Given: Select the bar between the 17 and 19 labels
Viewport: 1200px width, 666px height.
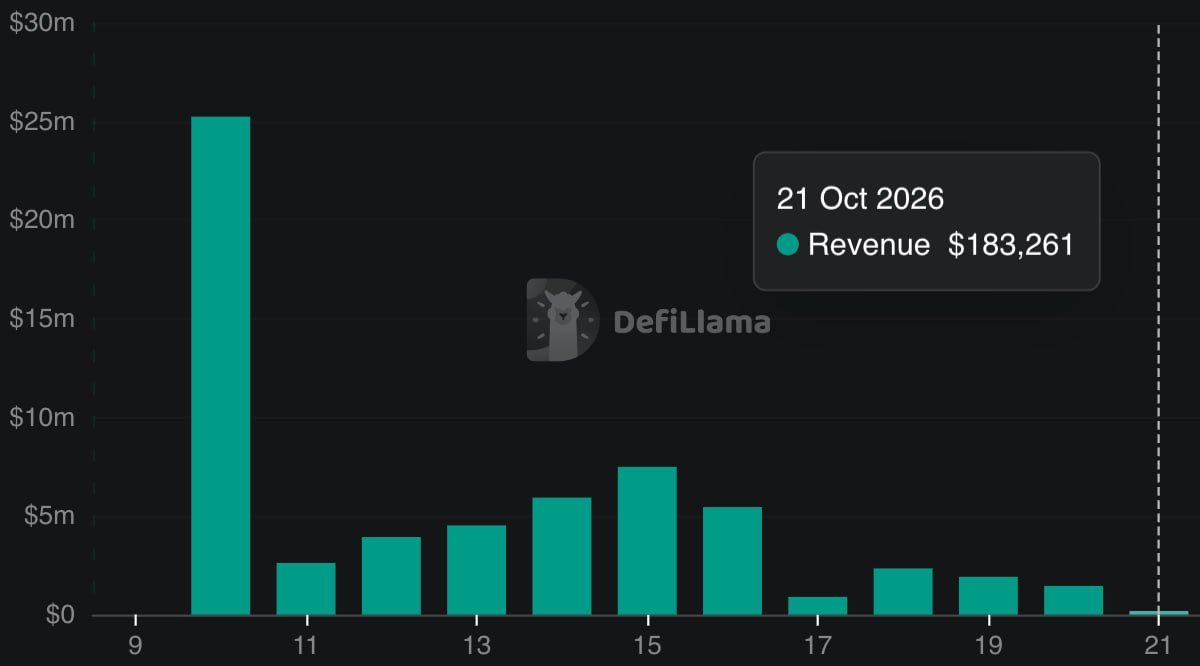Looking at the screenshot, I should click(x=903, y=592).
